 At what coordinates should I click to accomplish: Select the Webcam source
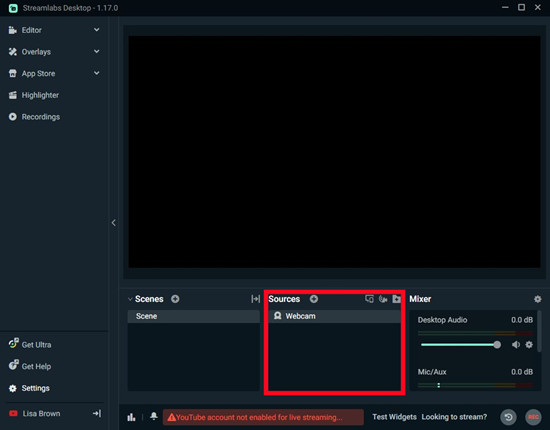335,316
